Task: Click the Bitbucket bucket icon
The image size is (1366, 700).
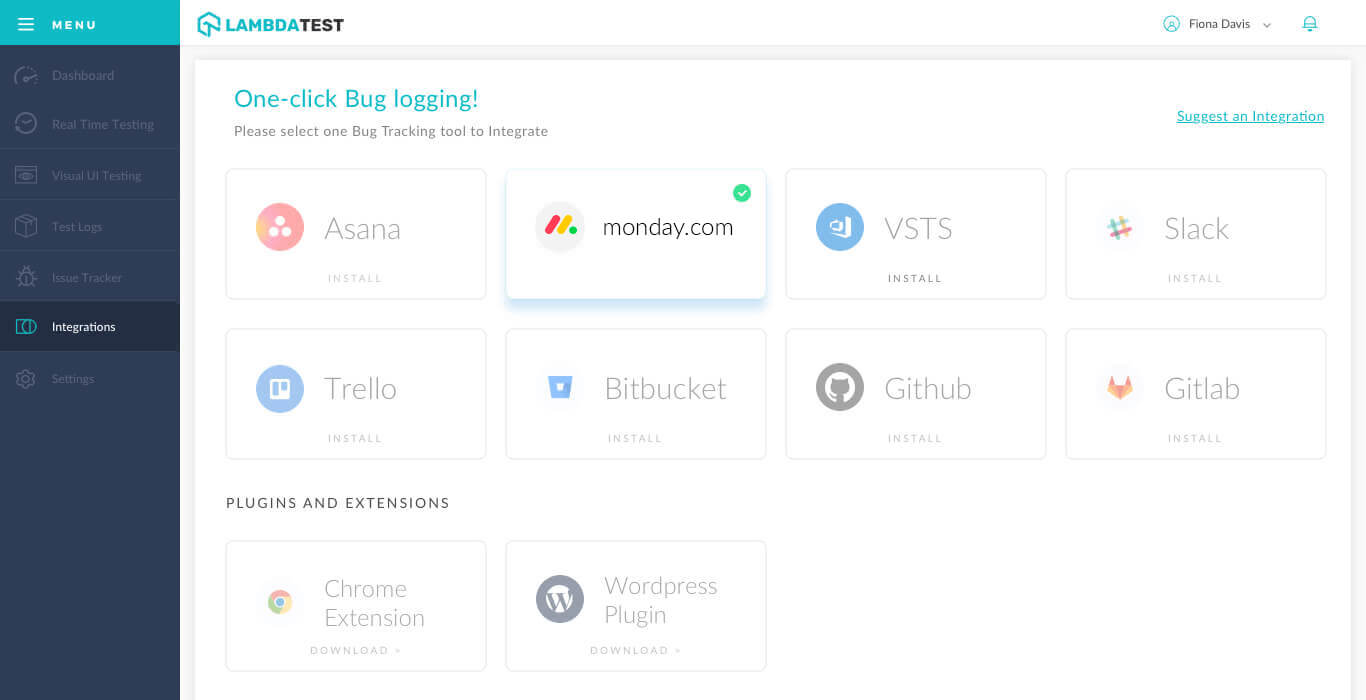Action: pyautogui.click(x=560, y=387)
